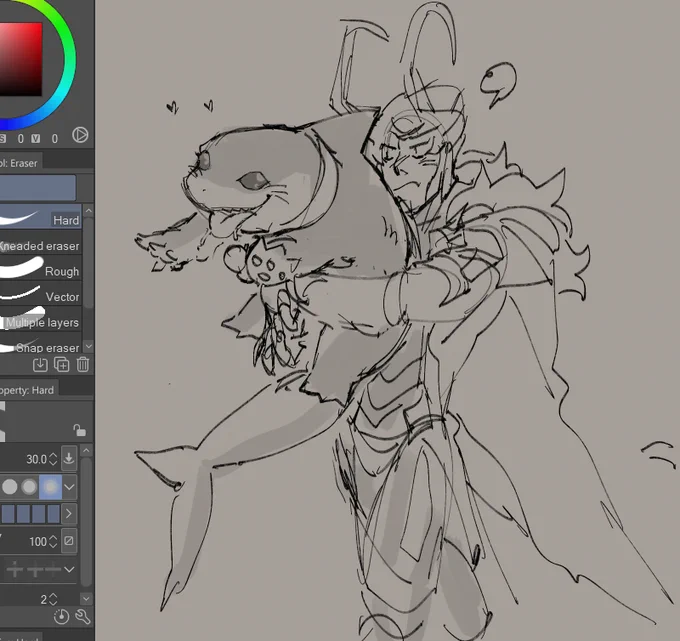The height and width of the screenshot is (641, 680).
Task: Select the Hard eraser sub tool
Action: point(41,216)
